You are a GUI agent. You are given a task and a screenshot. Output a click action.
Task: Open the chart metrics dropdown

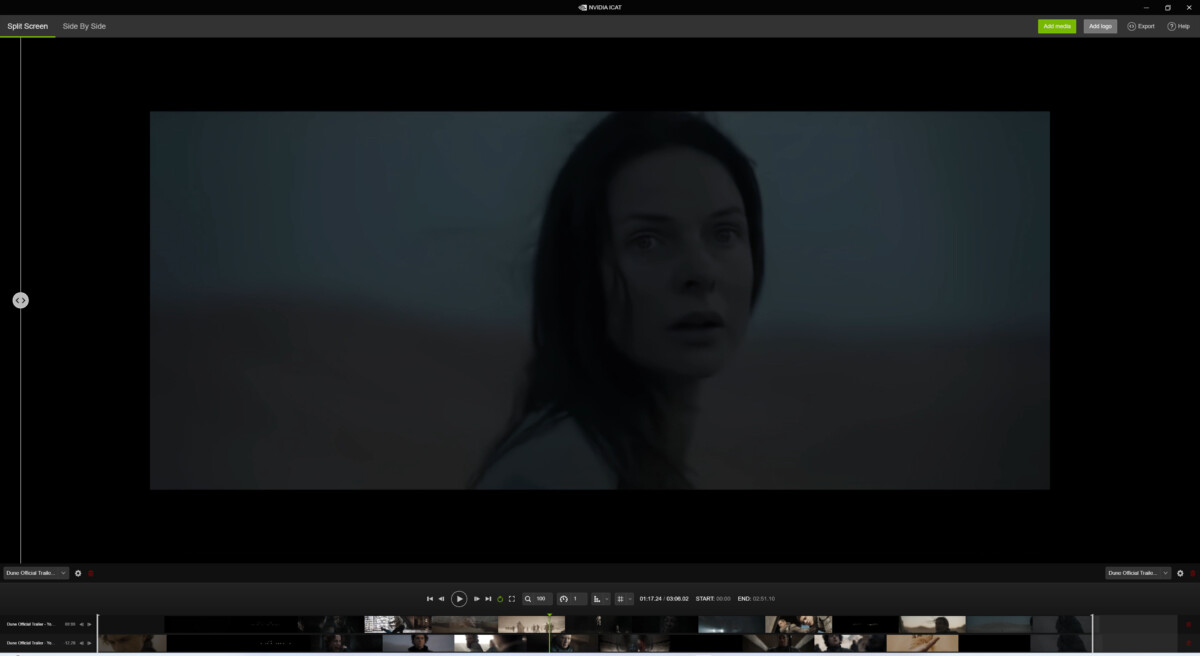click(x=601, y=599)
